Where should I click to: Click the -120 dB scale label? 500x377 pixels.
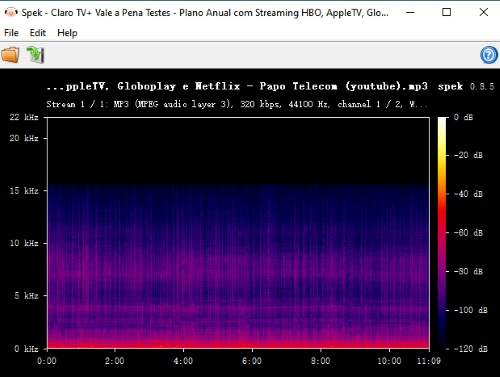click(471, 349)
